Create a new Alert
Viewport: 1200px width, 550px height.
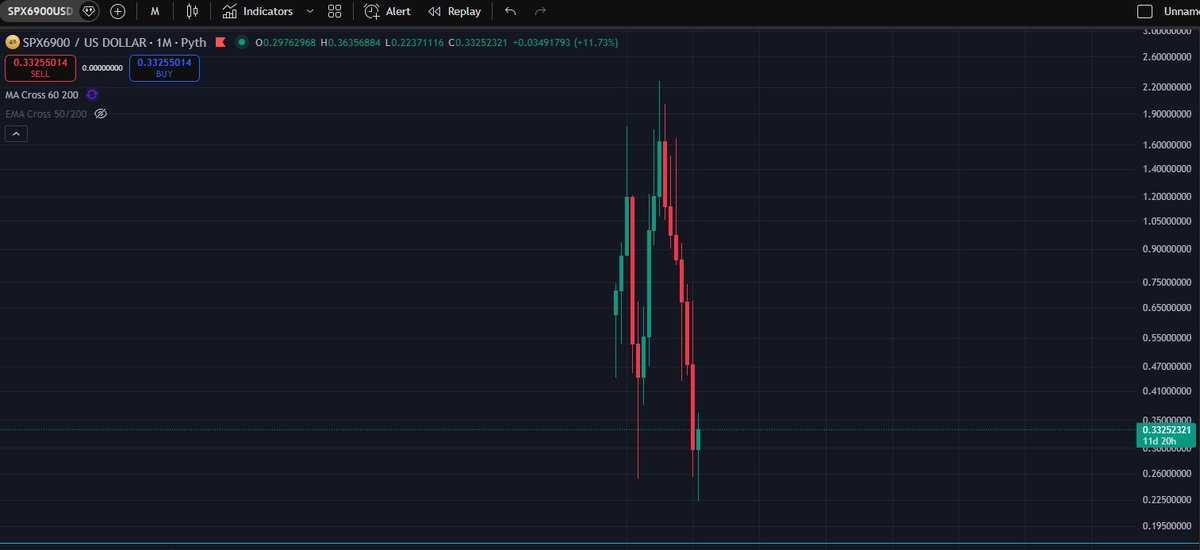click(387, 11)
